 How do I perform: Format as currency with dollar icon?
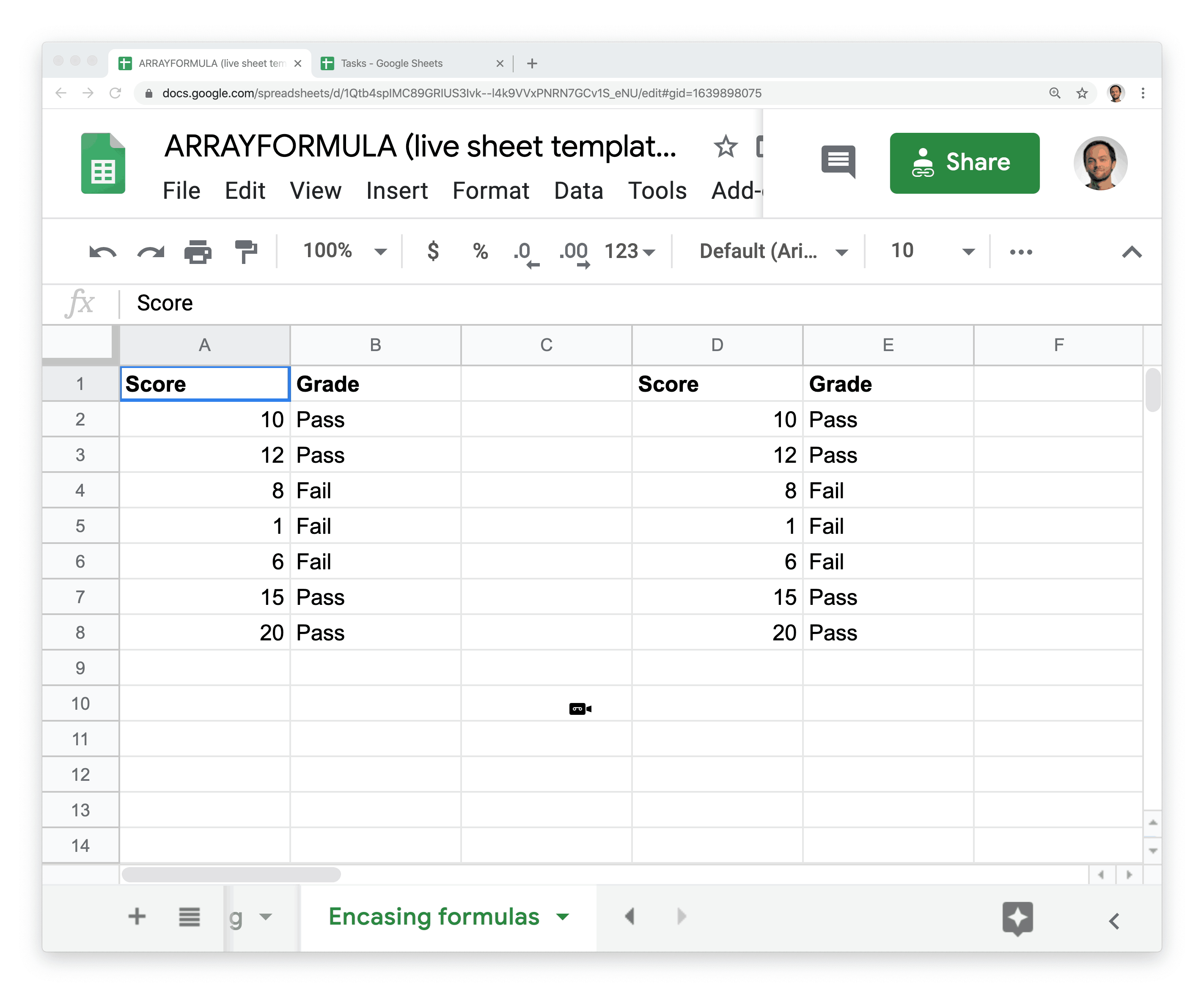(x=433, y=251)
